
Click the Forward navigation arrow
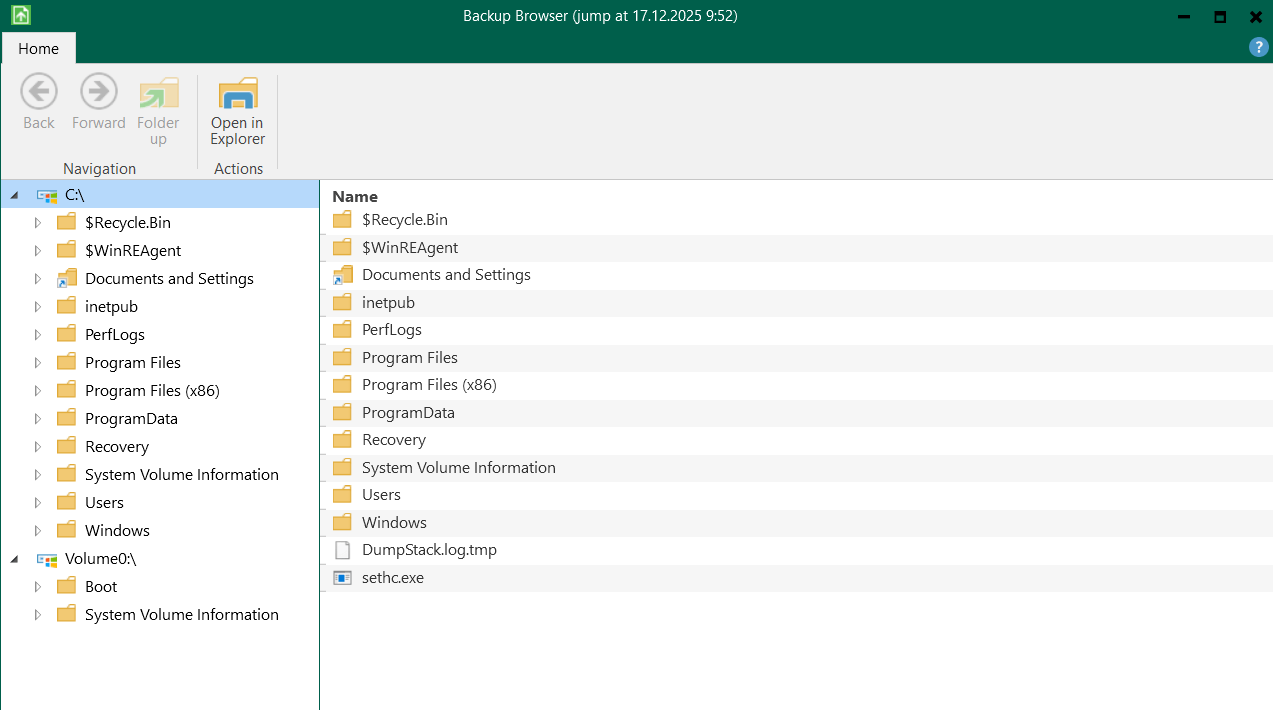[98, 93]
